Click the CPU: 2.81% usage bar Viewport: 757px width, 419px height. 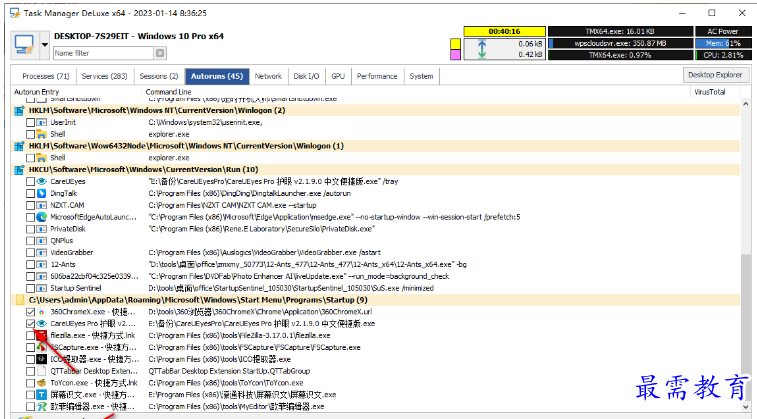[x=722, y=55]
